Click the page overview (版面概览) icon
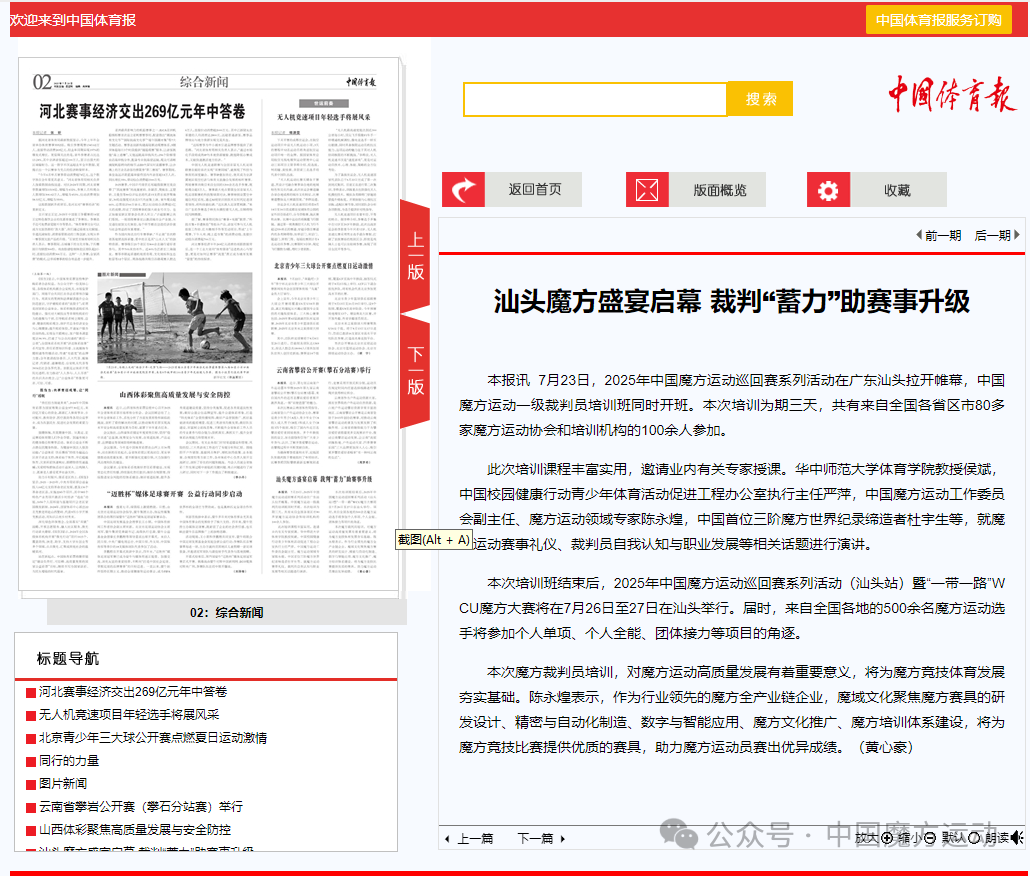This screenshot has height=876, width=1030. pos(647,190)
